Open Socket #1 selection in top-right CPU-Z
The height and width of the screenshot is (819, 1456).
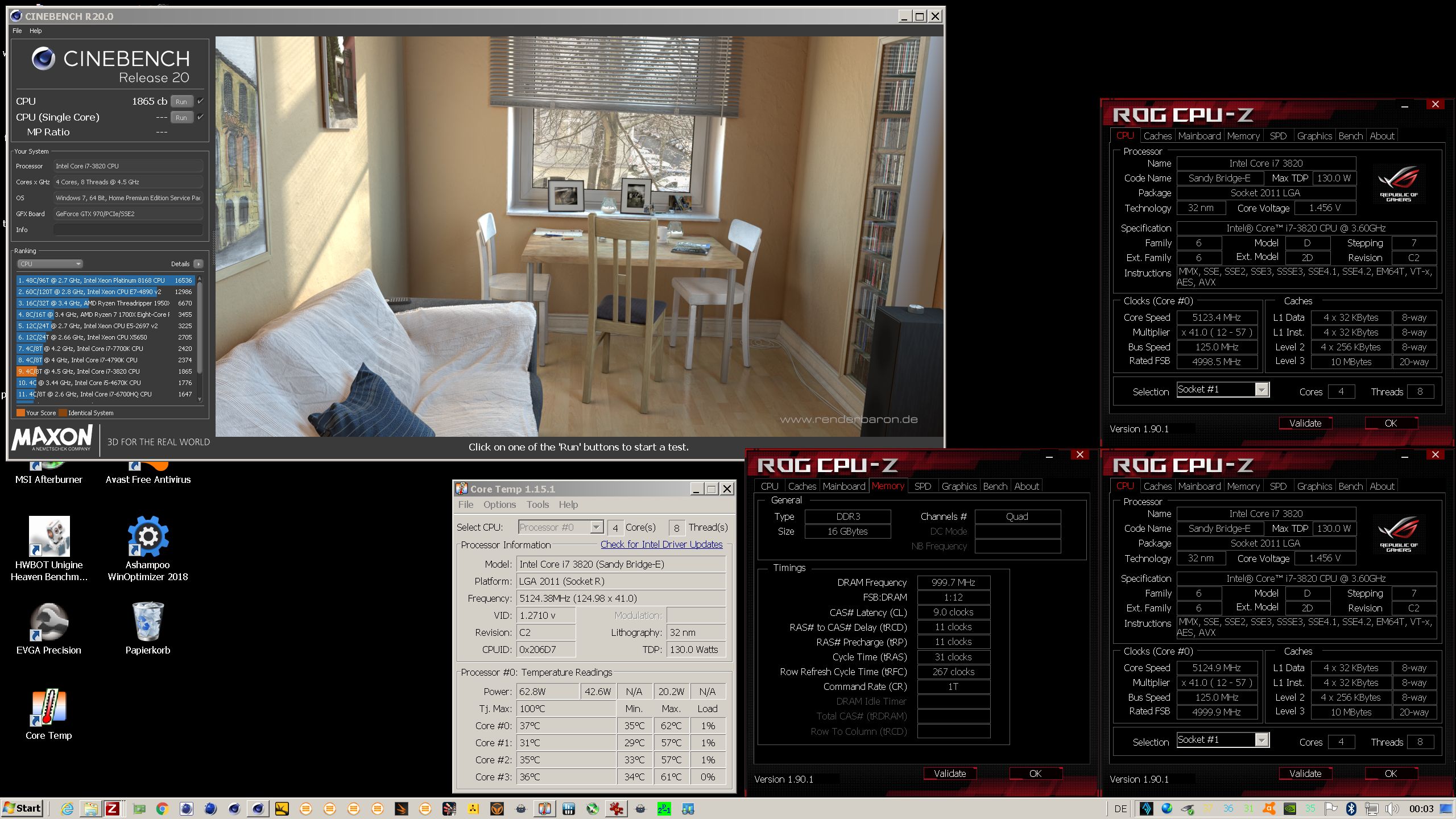click(x=1223, y=390)
